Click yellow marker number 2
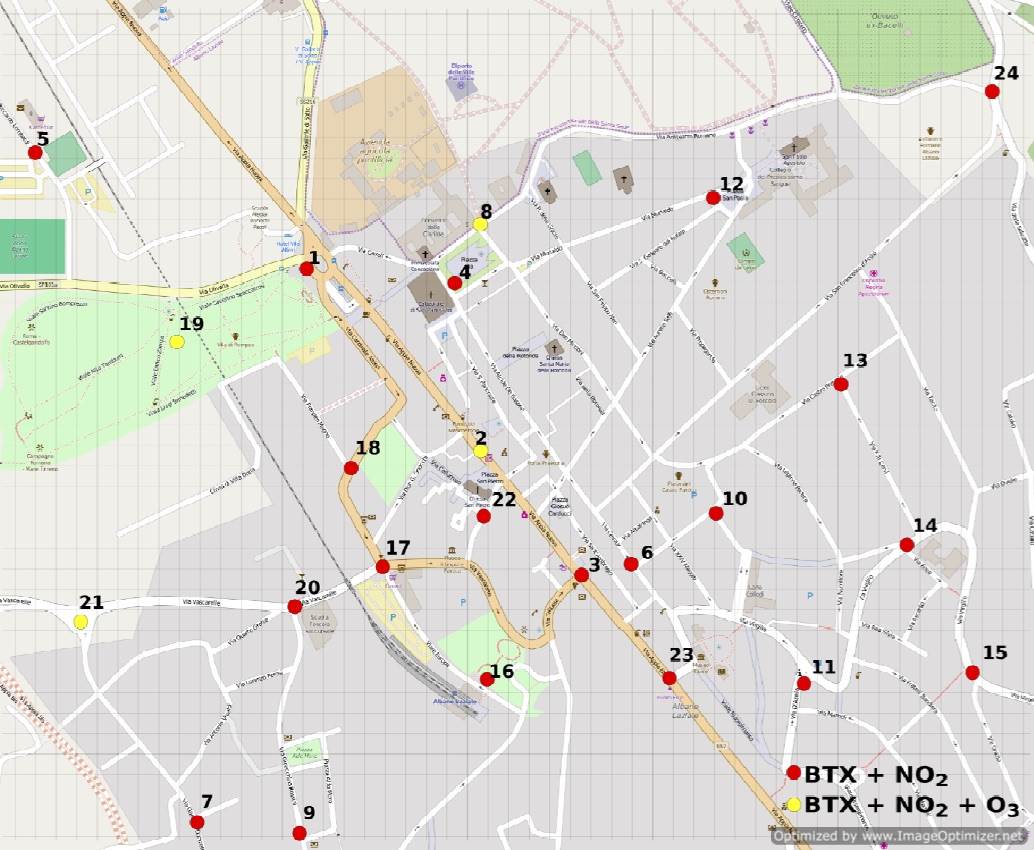The height and width of the screenshot is (850, 1034). point(480,451)
